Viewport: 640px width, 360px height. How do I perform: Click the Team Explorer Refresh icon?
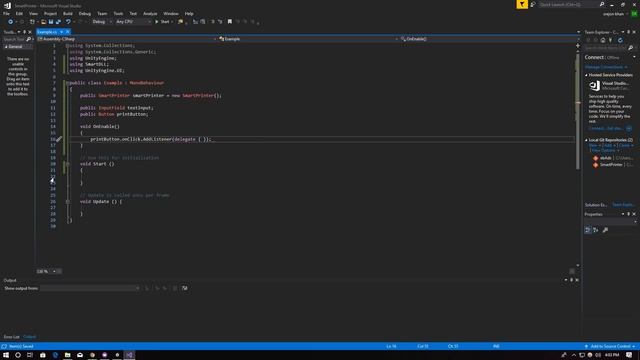620,40
